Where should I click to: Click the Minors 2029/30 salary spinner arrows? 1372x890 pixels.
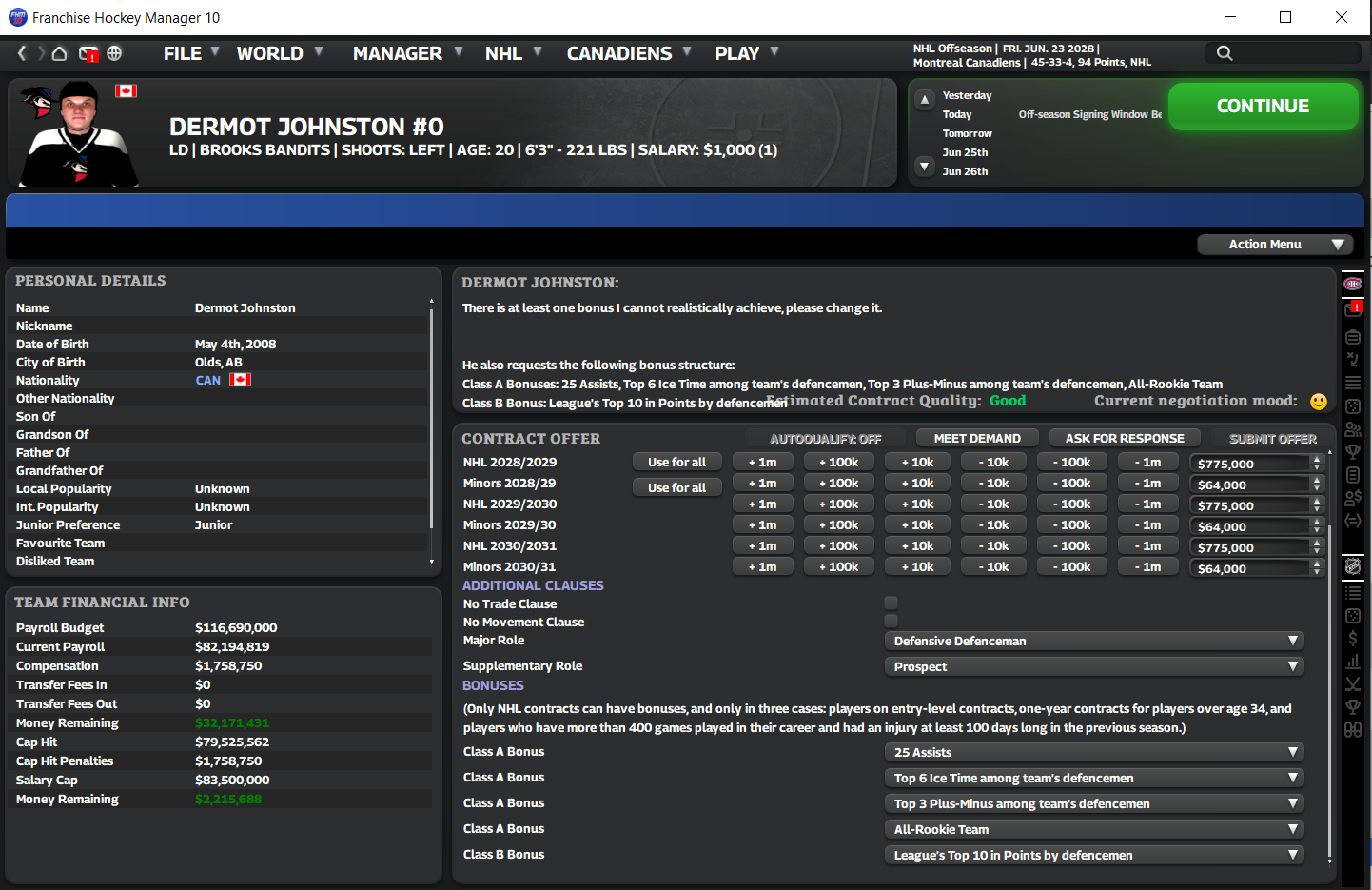pyautogui.click(x=1317, y=526)
